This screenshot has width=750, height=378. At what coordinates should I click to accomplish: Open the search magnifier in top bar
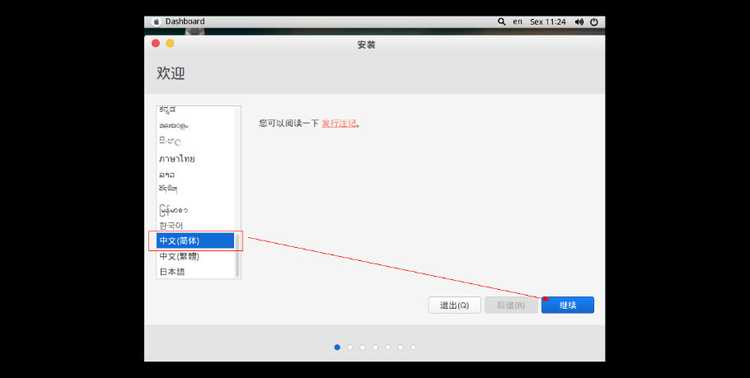[501, 22]
